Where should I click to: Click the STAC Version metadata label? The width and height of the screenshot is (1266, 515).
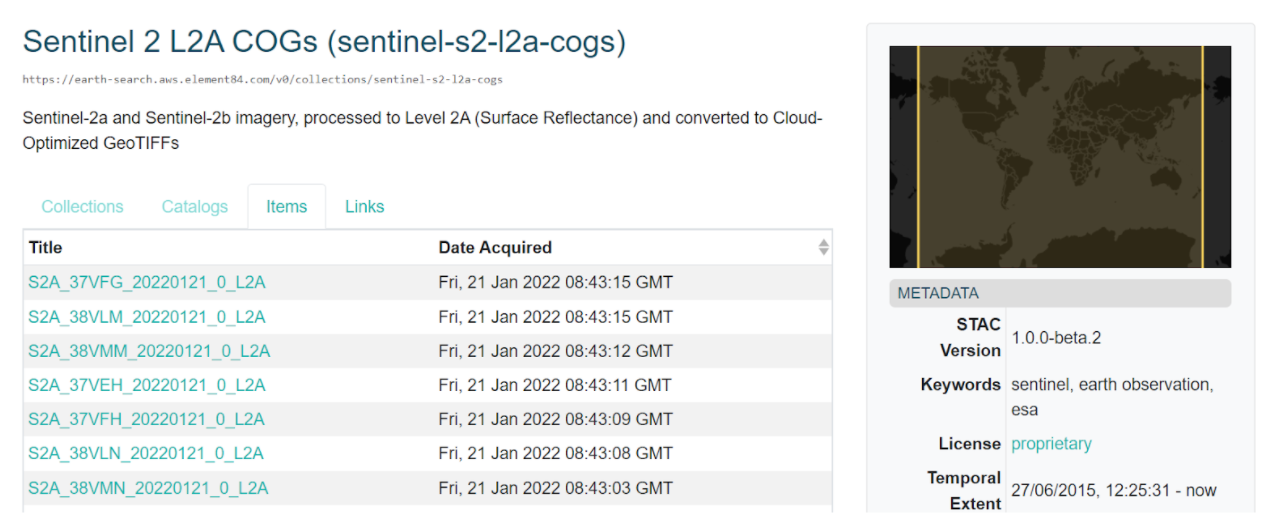[x=970, y=337]
